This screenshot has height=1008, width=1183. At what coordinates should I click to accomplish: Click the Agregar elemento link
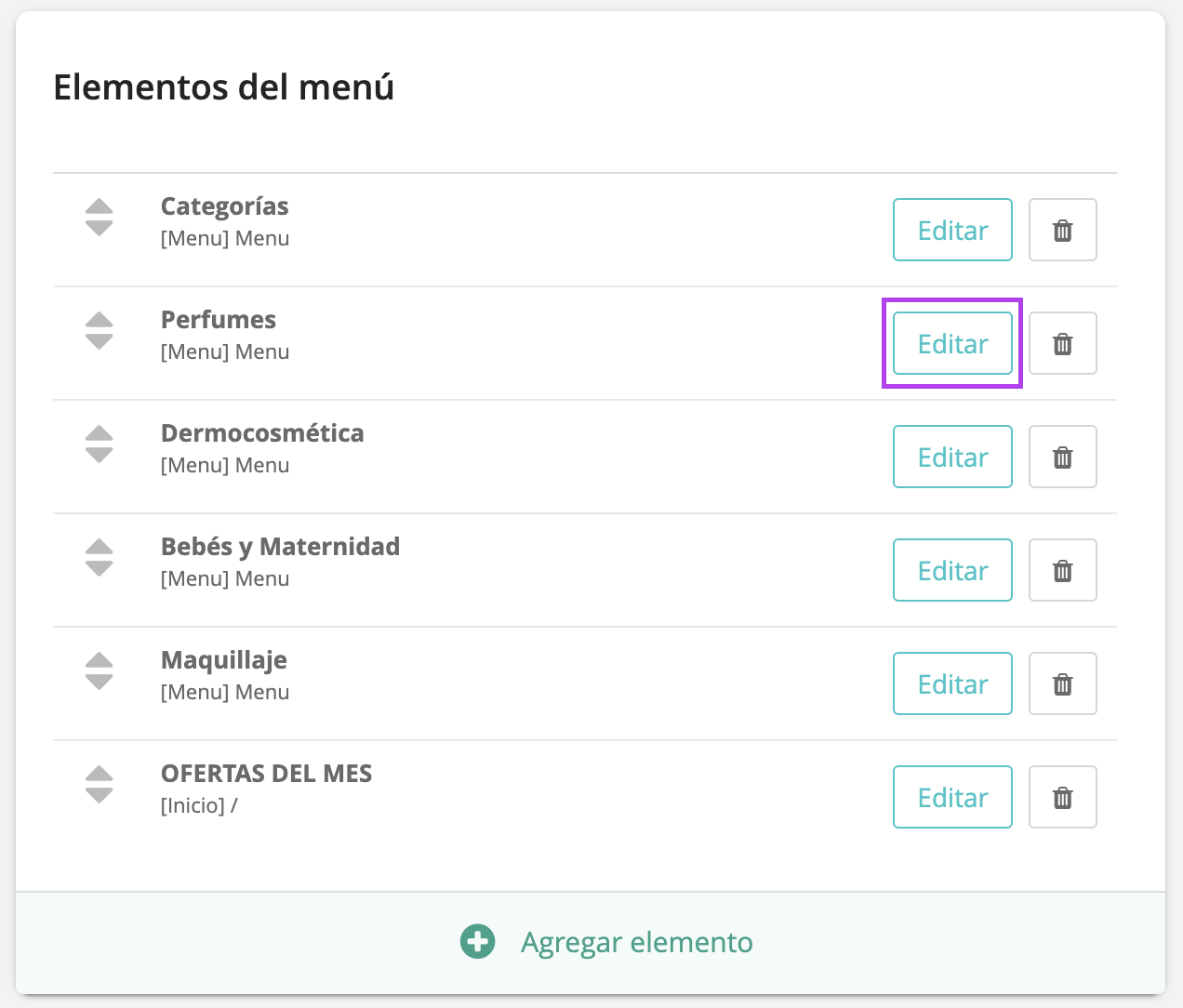[636, 942]
